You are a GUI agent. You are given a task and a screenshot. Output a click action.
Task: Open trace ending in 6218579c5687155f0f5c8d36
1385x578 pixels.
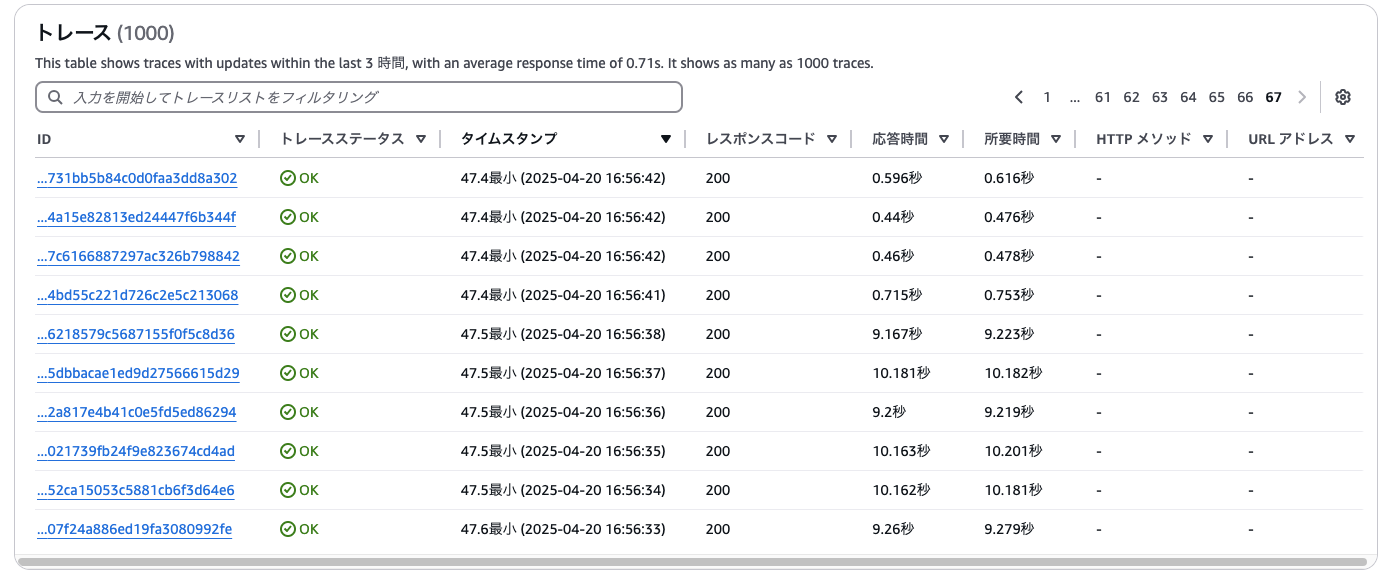(136, 334)
